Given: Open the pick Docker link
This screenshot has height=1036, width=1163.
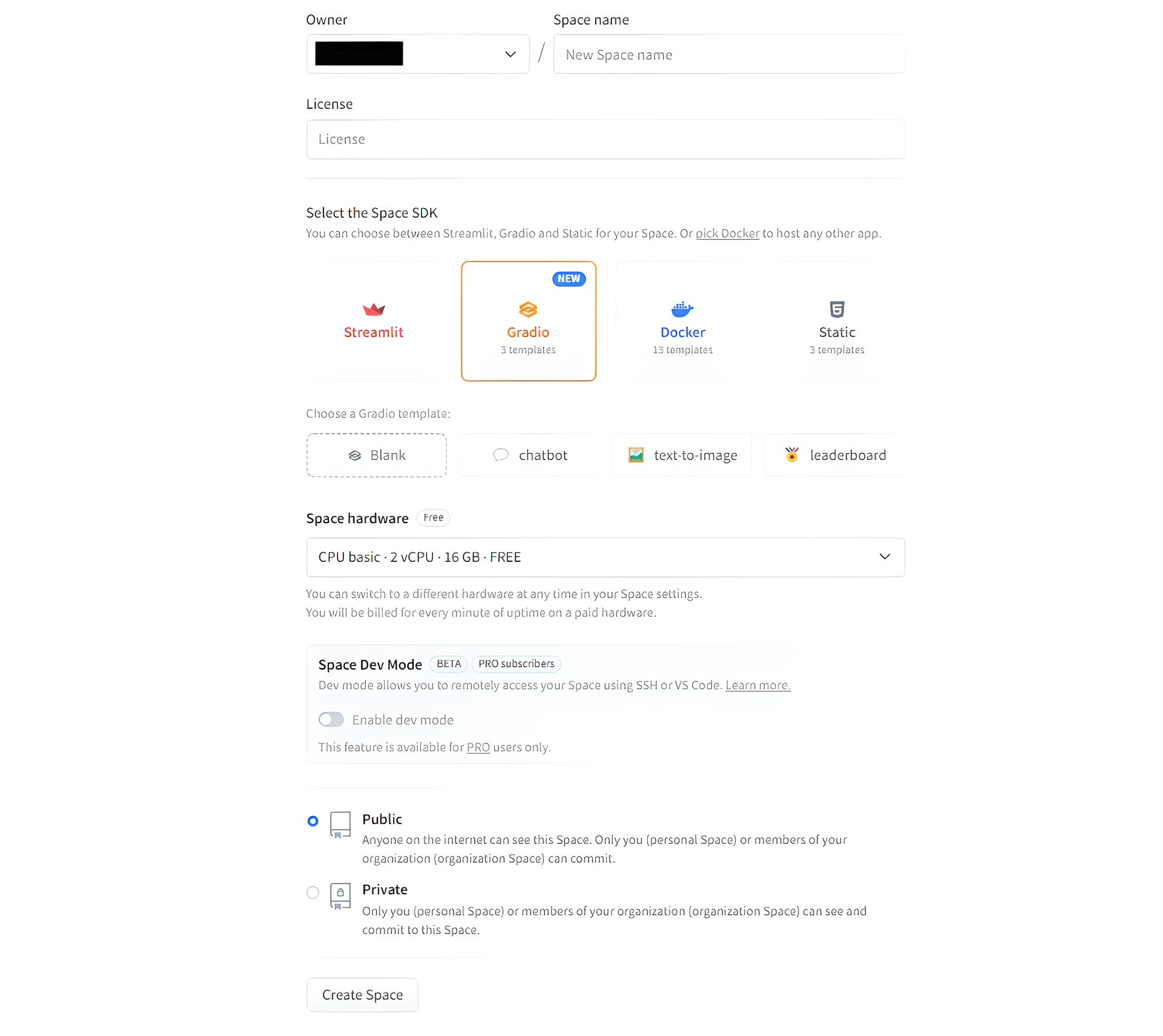Looking at the screenshot, I should click(727, 233).
